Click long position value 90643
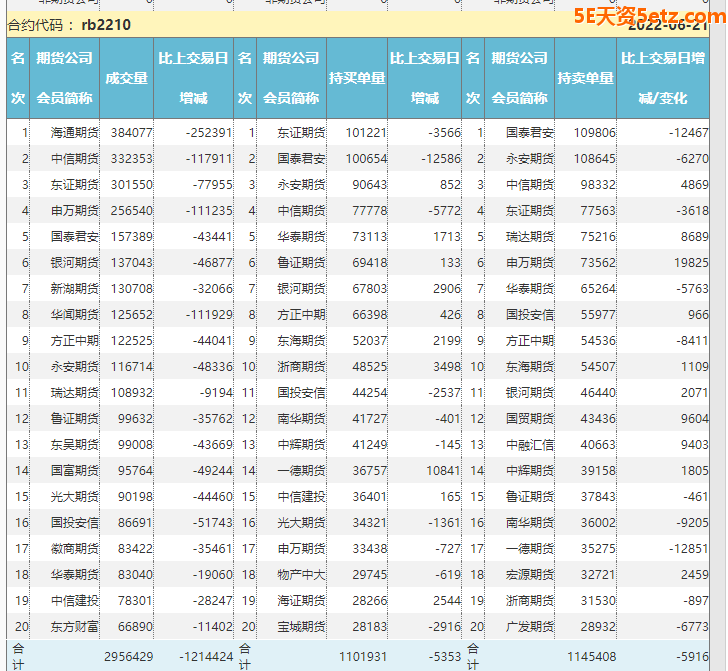728x671 pixels. pyautogui.click(x=369, y=185)
